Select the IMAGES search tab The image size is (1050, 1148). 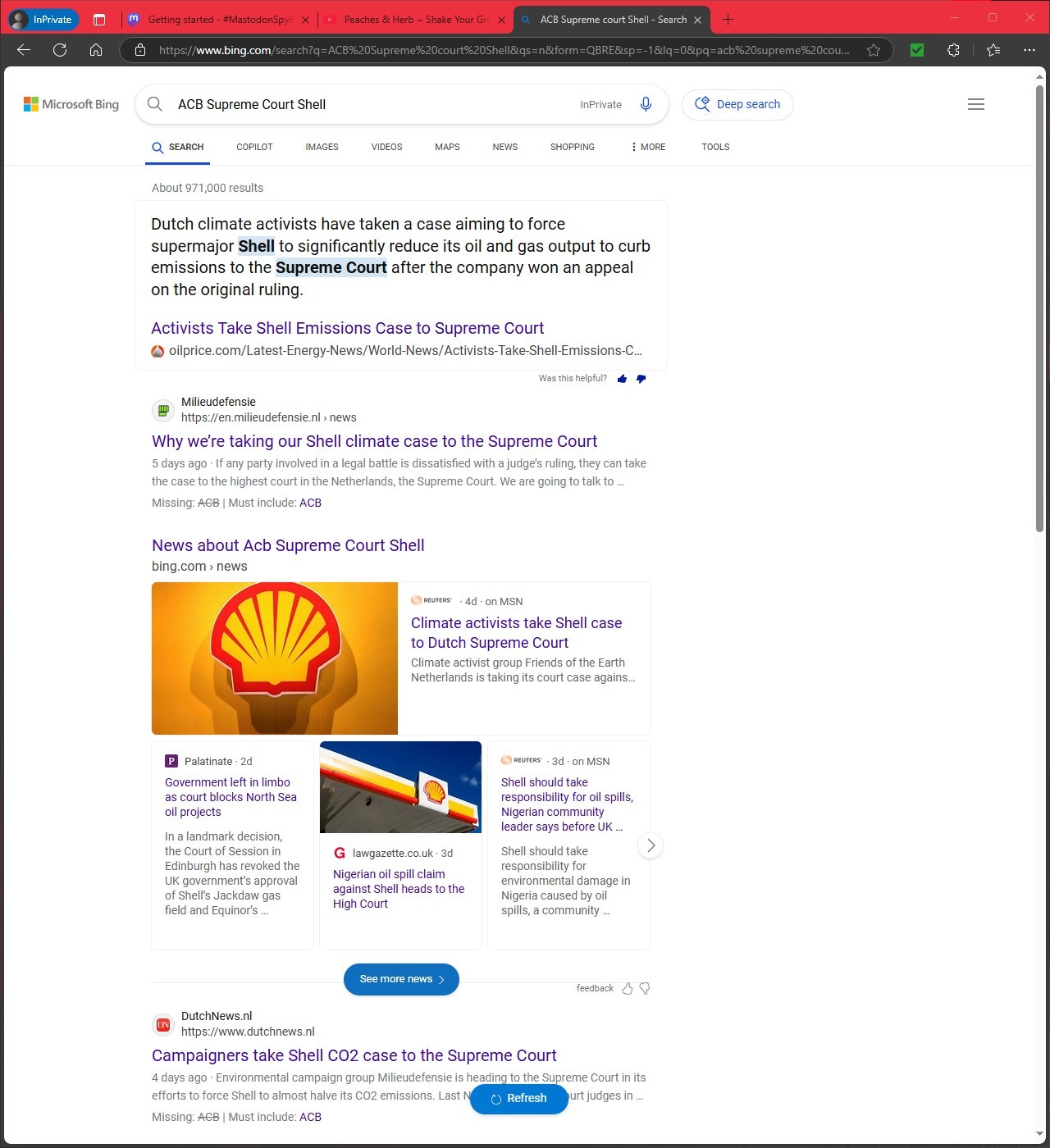322,147
